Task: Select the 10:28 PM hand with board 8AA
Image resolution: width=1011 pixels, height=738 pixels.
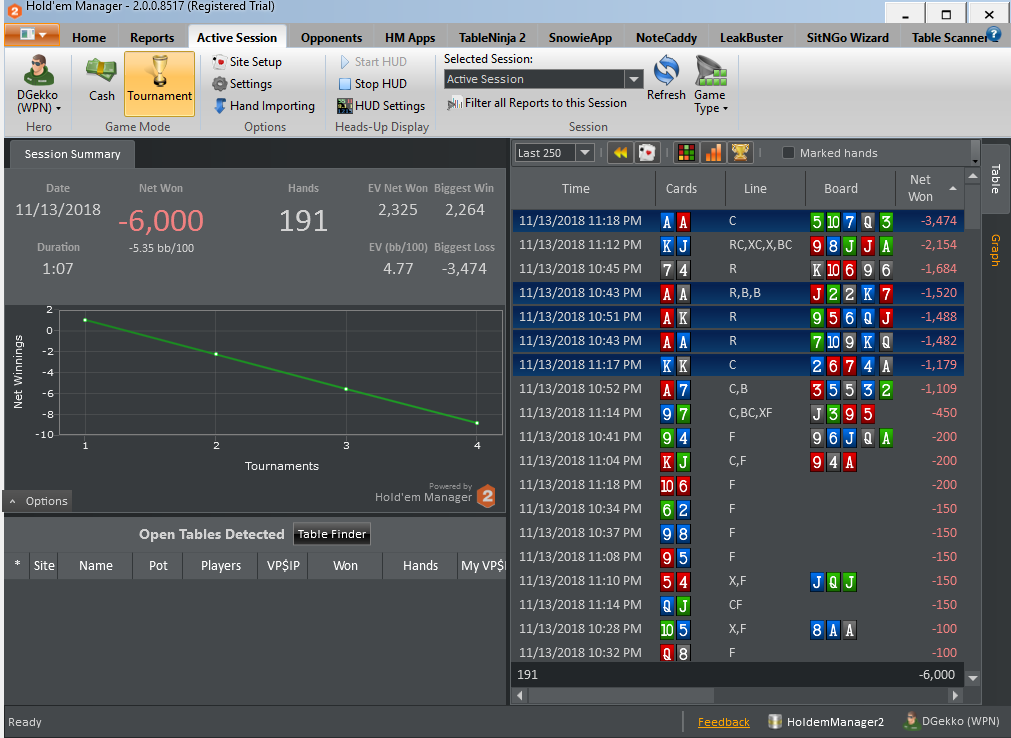Action: coord(738,628)
